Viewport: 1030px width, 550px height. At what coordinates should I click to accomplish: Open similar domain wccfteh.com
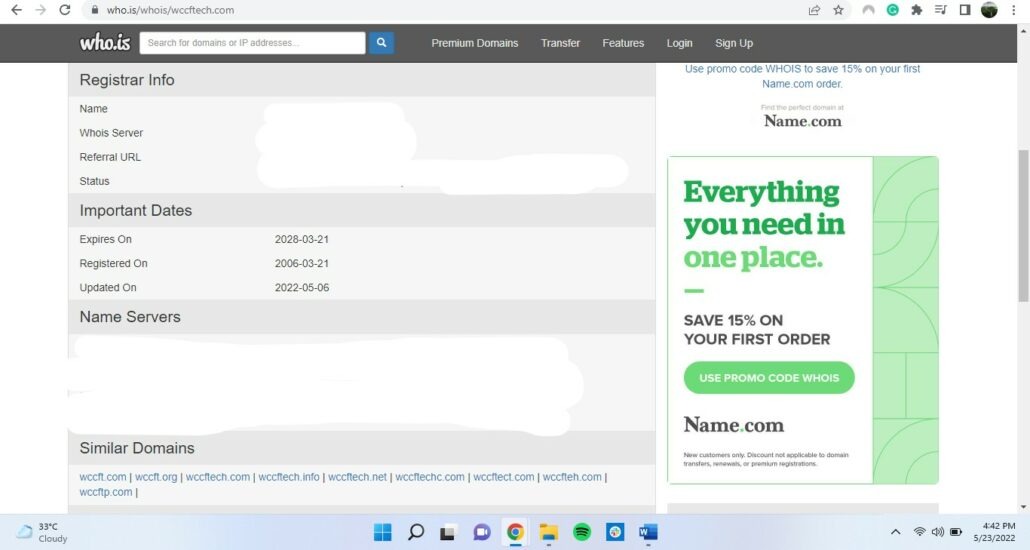(x=572, y=477)
